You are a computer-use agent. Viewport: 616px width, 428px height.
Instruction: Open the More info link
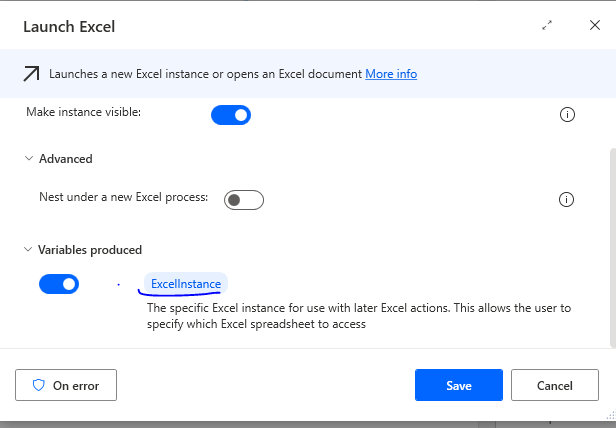[390, 74]
